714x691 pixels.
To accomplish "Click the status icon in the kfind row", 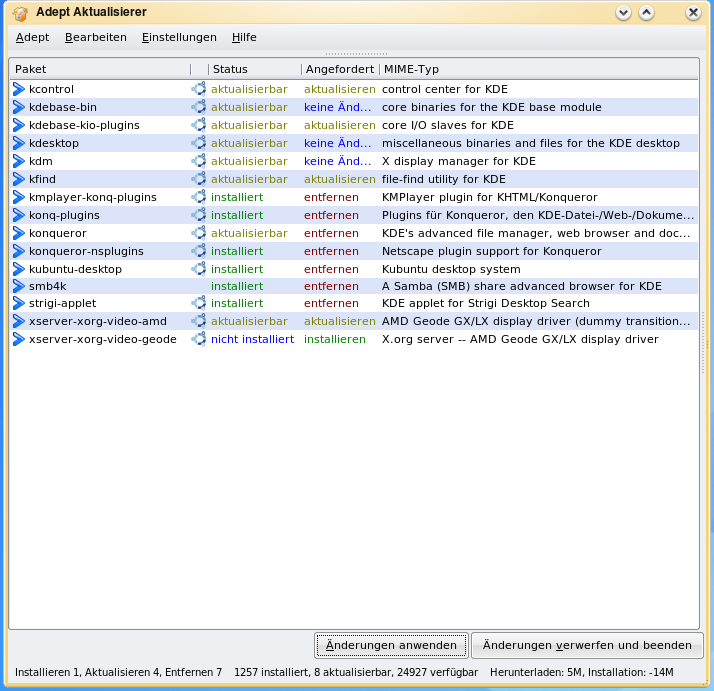I will 198,179.
